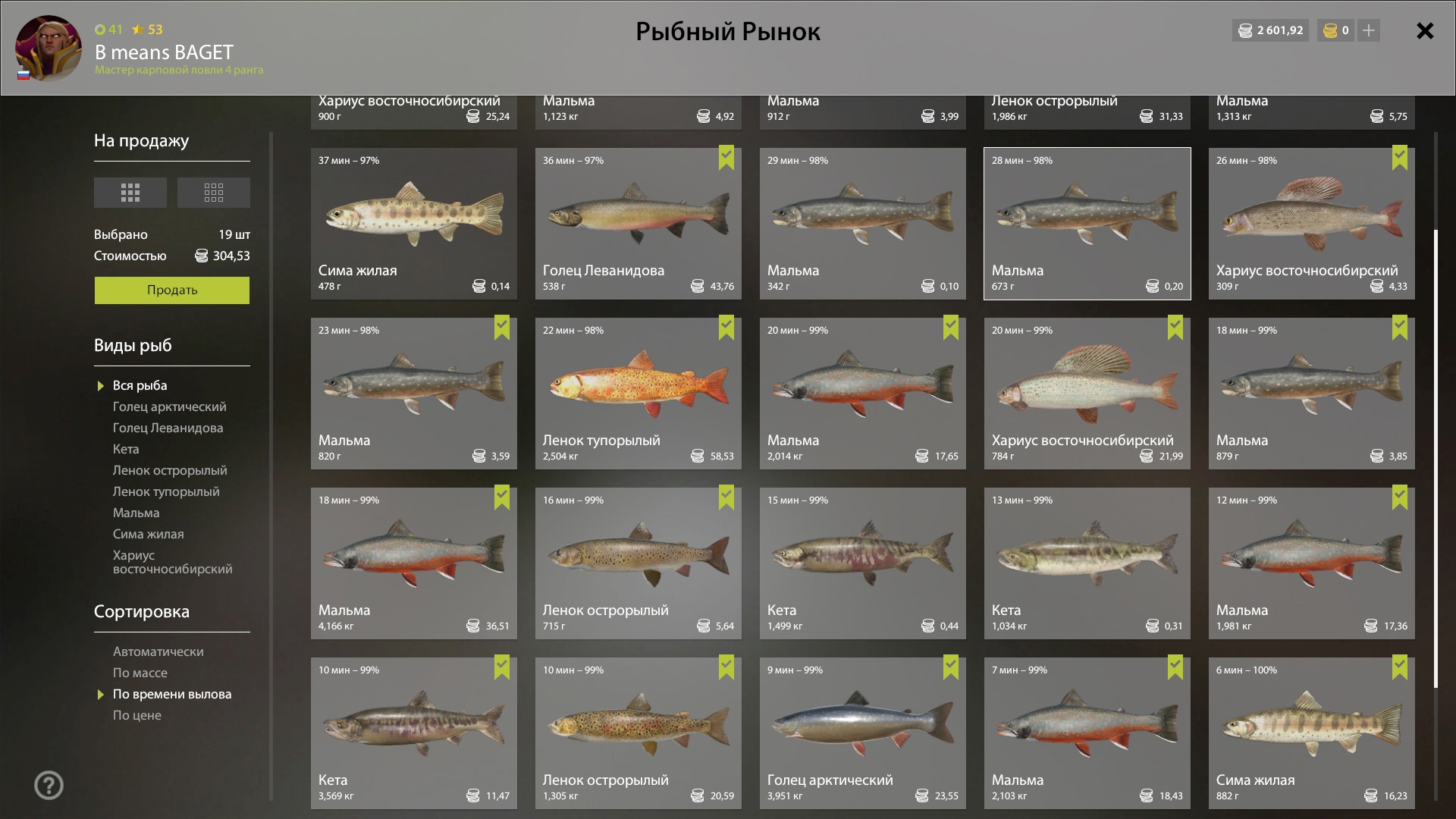The height and width of the screenshot is (819, 1456).
Task: Click the silver coin balance 2 601,92
Action: (1270, 30)
